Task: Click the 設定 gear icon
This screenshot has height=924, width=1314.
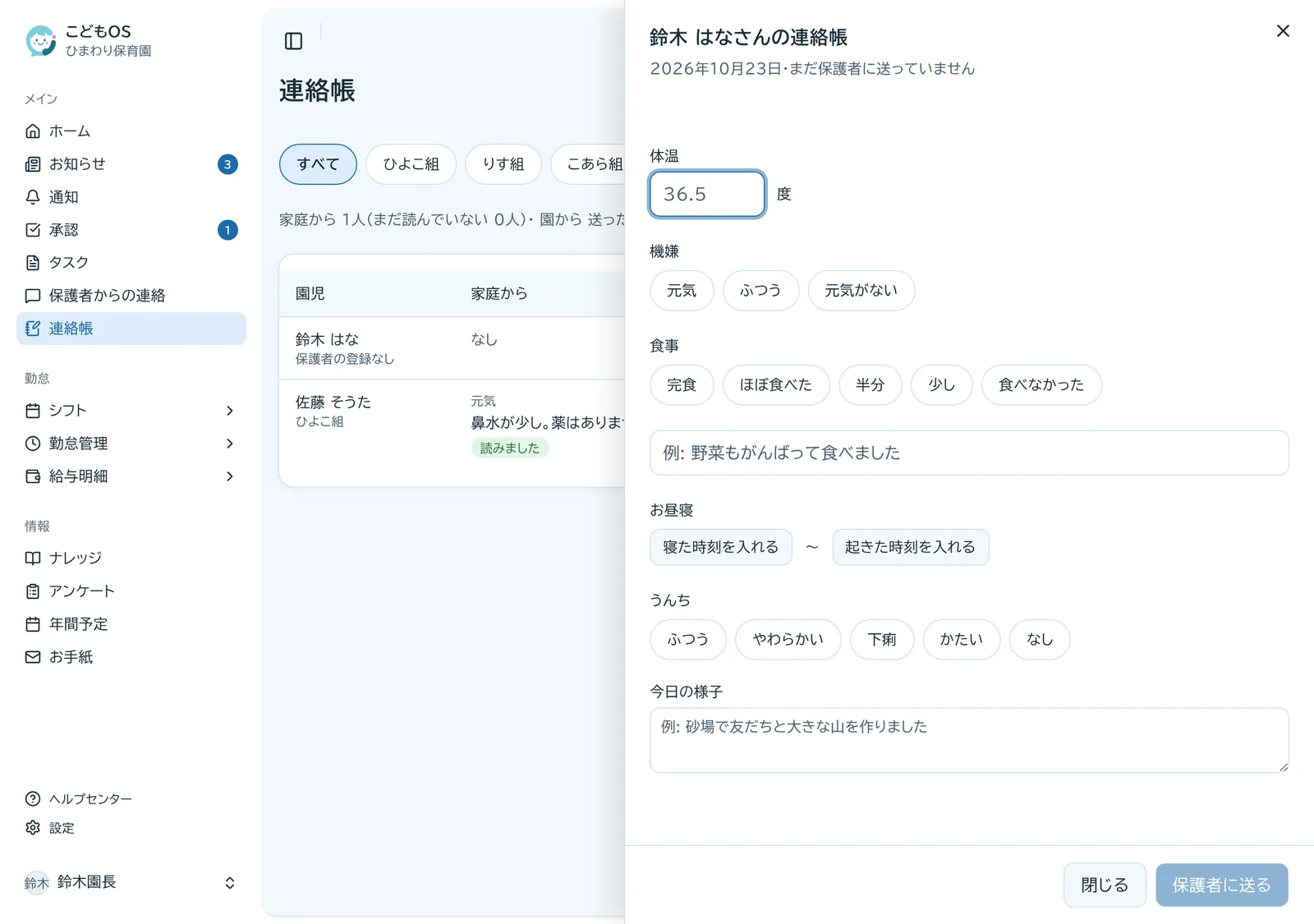Action: [33, 828]
